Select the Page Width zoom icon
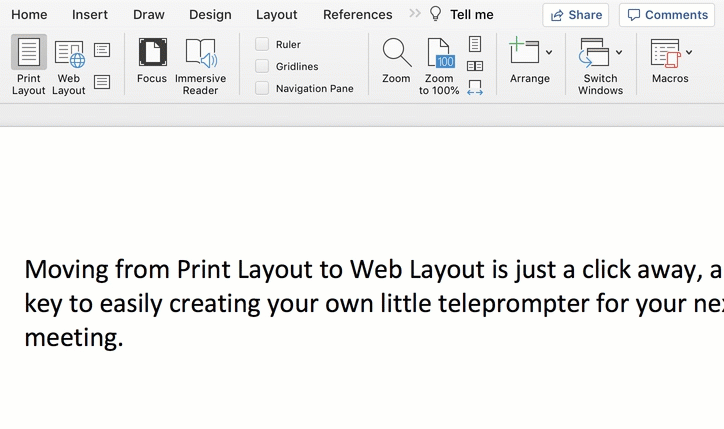724x429 pixels. [475, 88]
